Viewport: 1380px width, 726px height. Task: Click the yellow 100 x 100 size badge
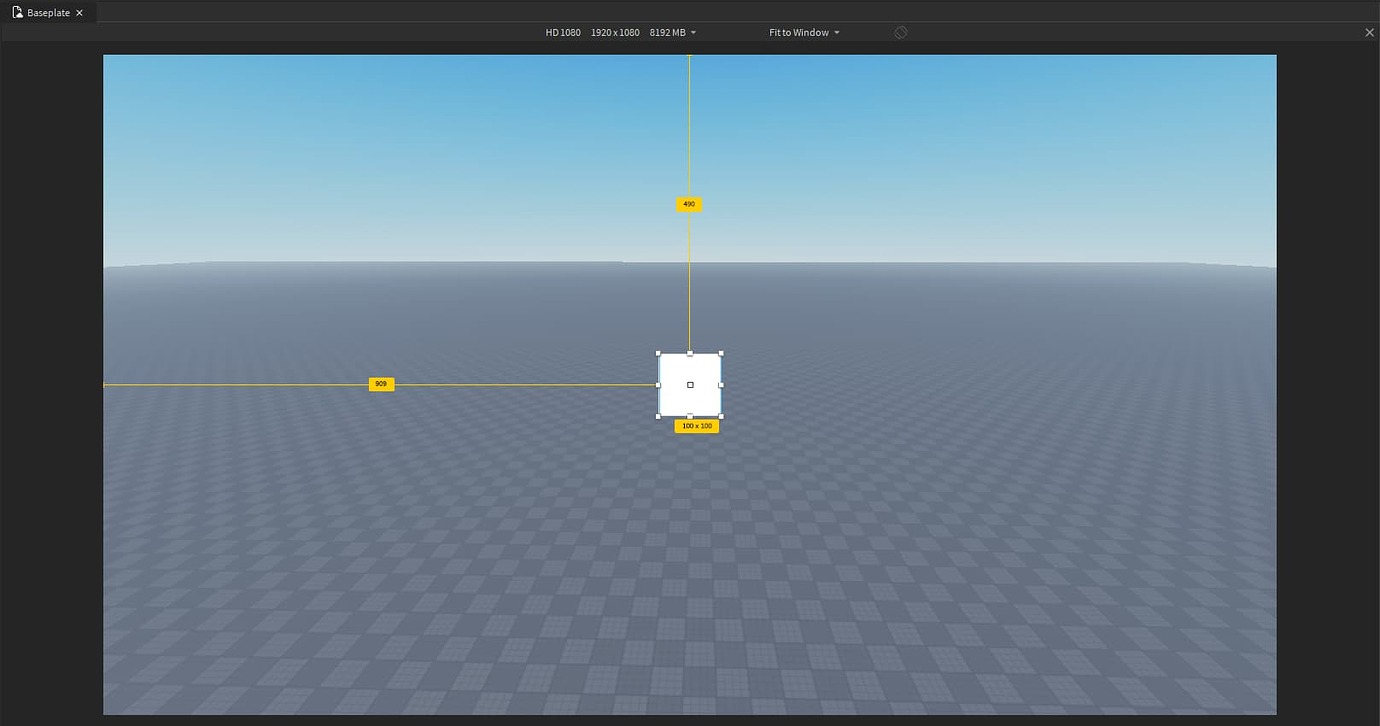click(695, 425)
